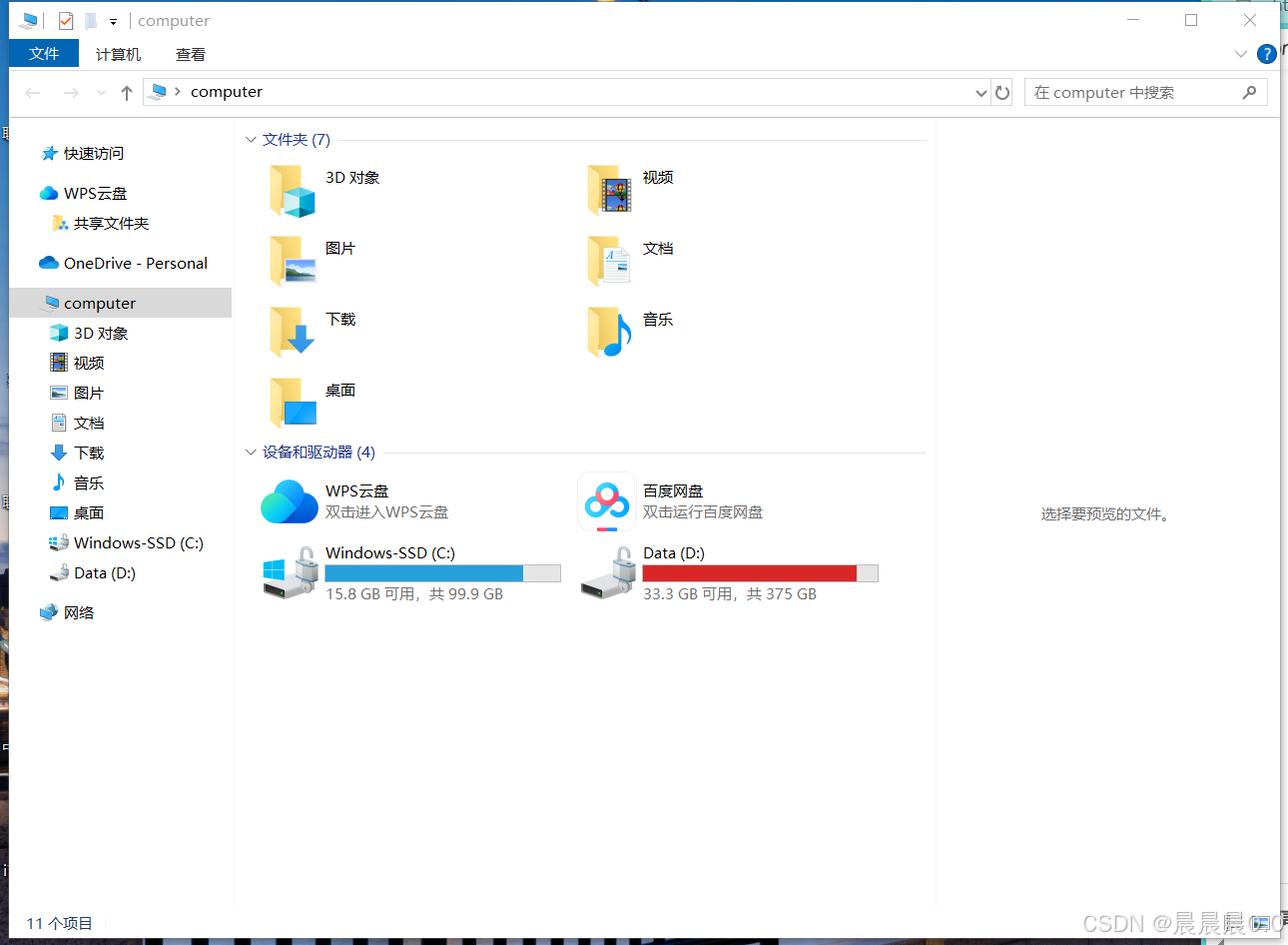Expand the ribbon with the chevron
The height and width of the screenshot is (945, 1288).
1241,54
